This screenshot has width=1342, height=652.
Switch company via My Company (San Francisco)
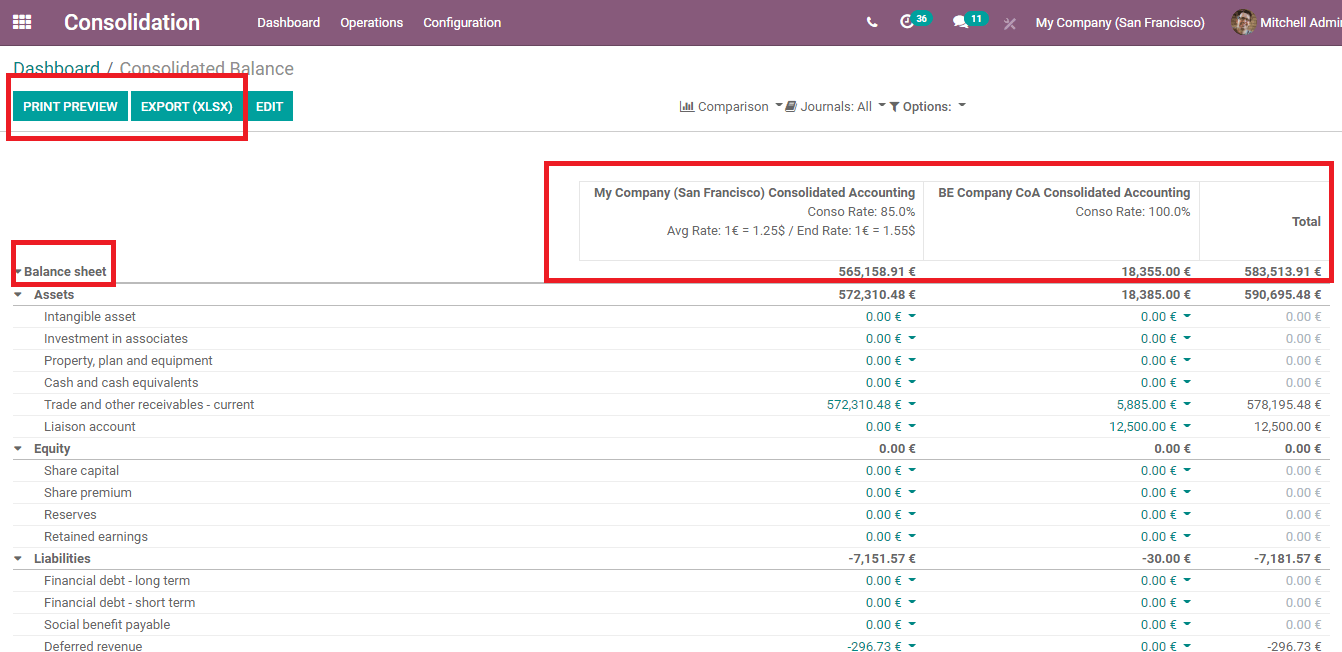point(1120,22)
